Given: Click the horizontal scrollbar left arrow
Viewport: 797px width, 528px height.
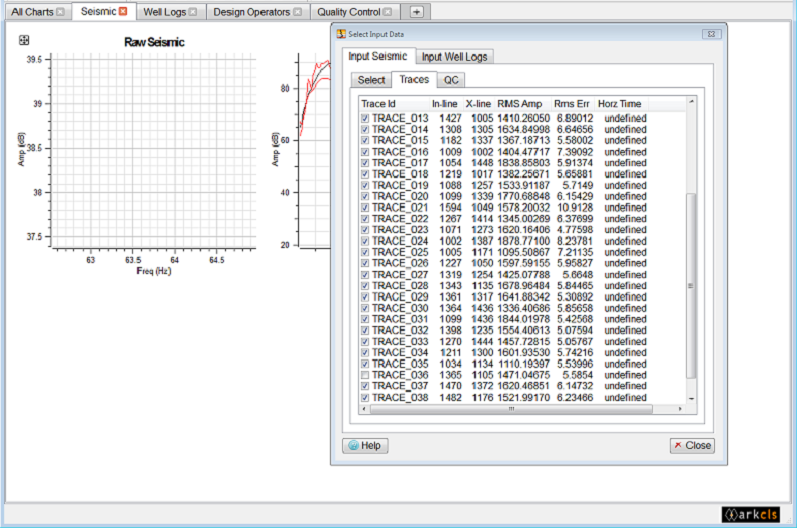Looking at the screenshot, I should pos(364,409).
